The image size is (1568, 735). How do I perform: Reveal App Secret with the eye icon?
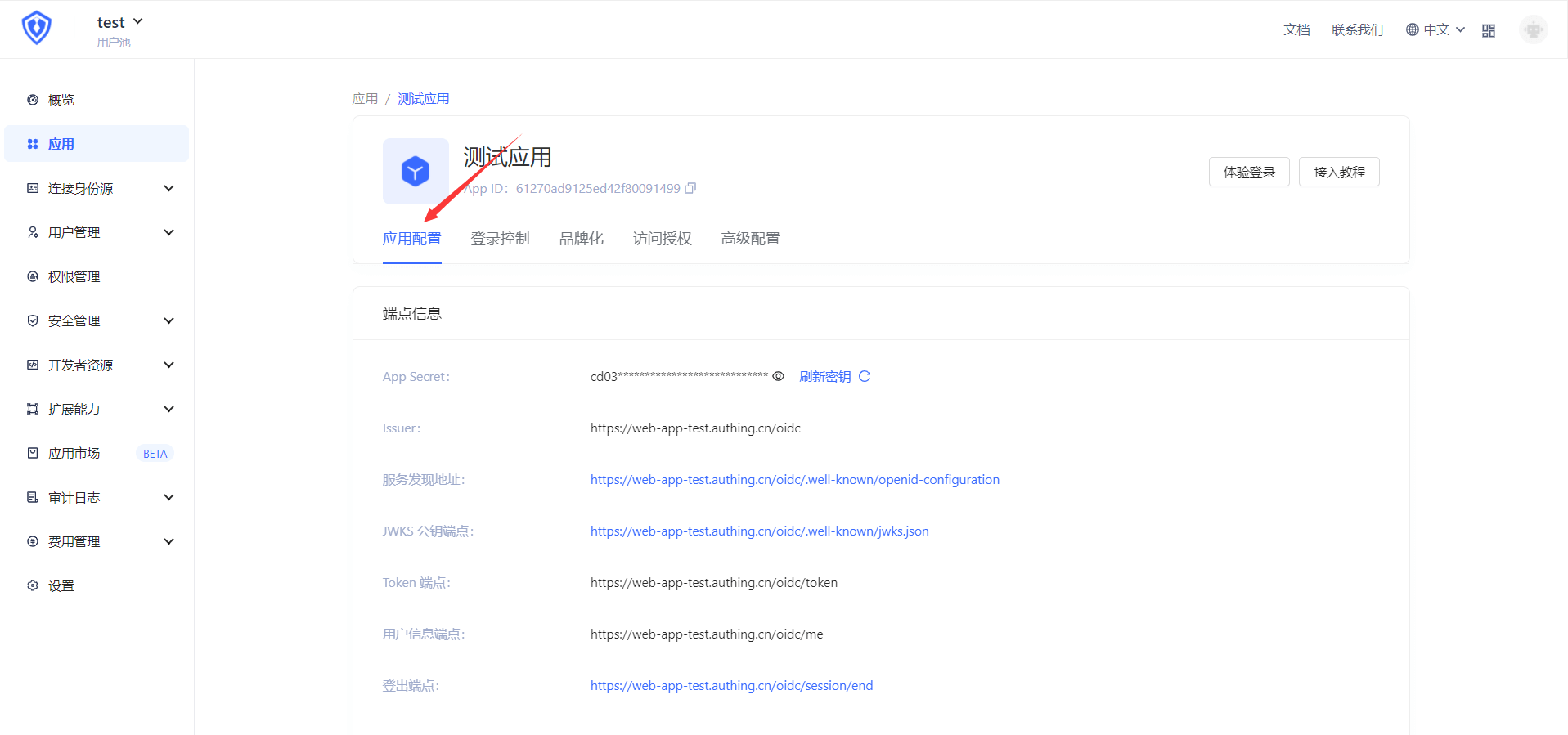(779, 376)
